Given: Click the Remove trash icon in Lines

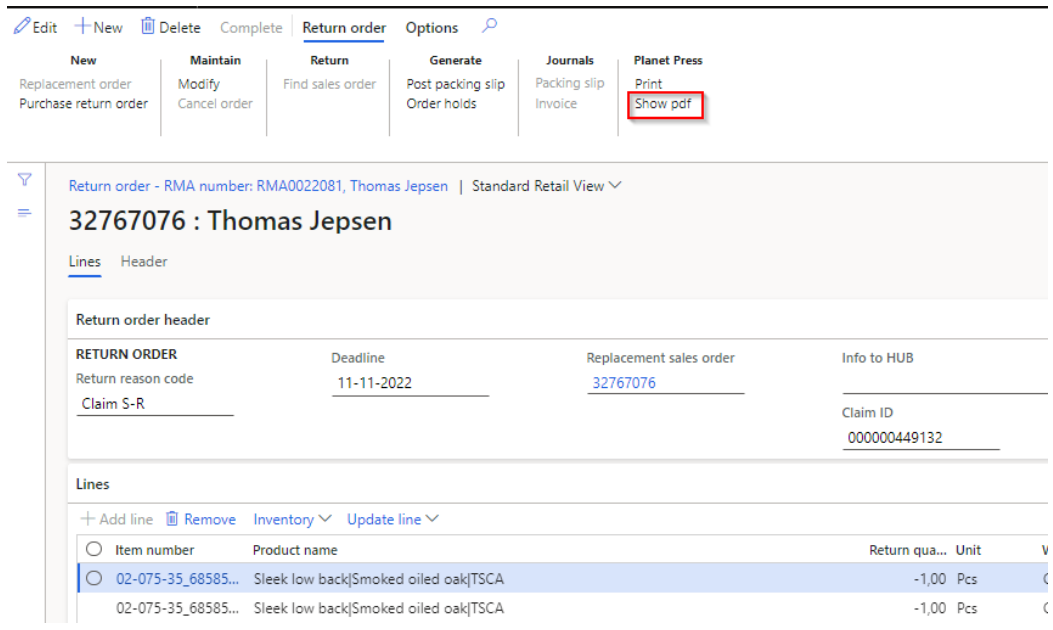Looking at the screenshot, I should pos(172,519).
